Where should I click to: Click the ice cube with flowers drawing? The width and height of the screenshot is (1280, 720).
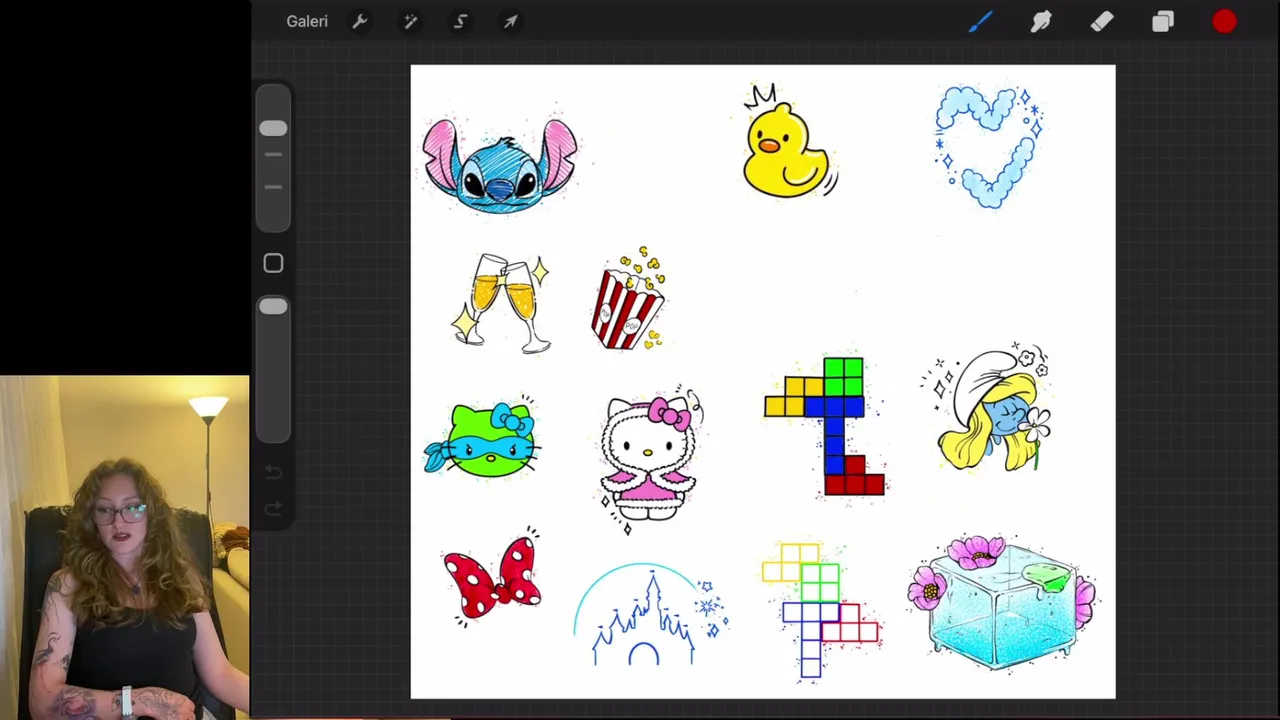1003,604
